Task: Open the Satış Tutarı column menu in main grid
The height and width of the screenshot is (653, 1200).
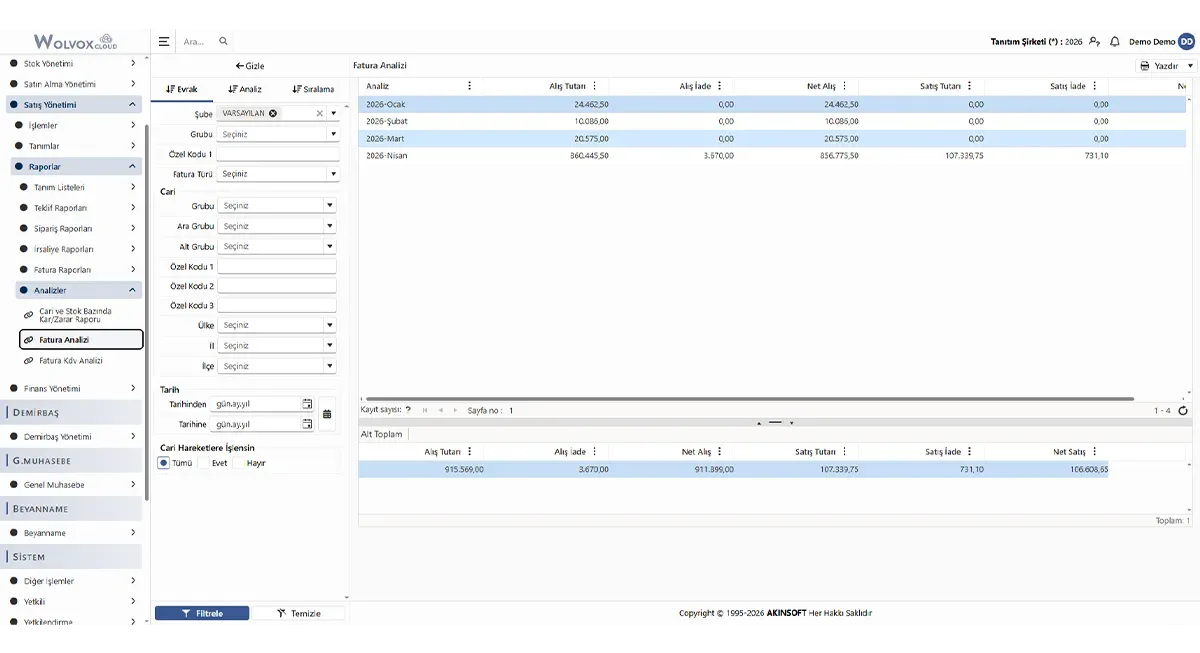Action: [970, 86]
